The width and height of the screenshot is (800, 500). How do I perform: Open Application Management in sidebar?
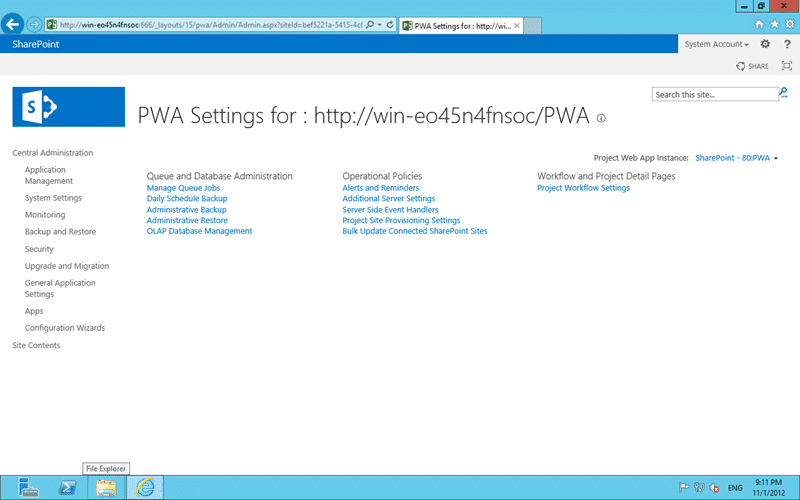pyautogui.click(x=49, y=175)
